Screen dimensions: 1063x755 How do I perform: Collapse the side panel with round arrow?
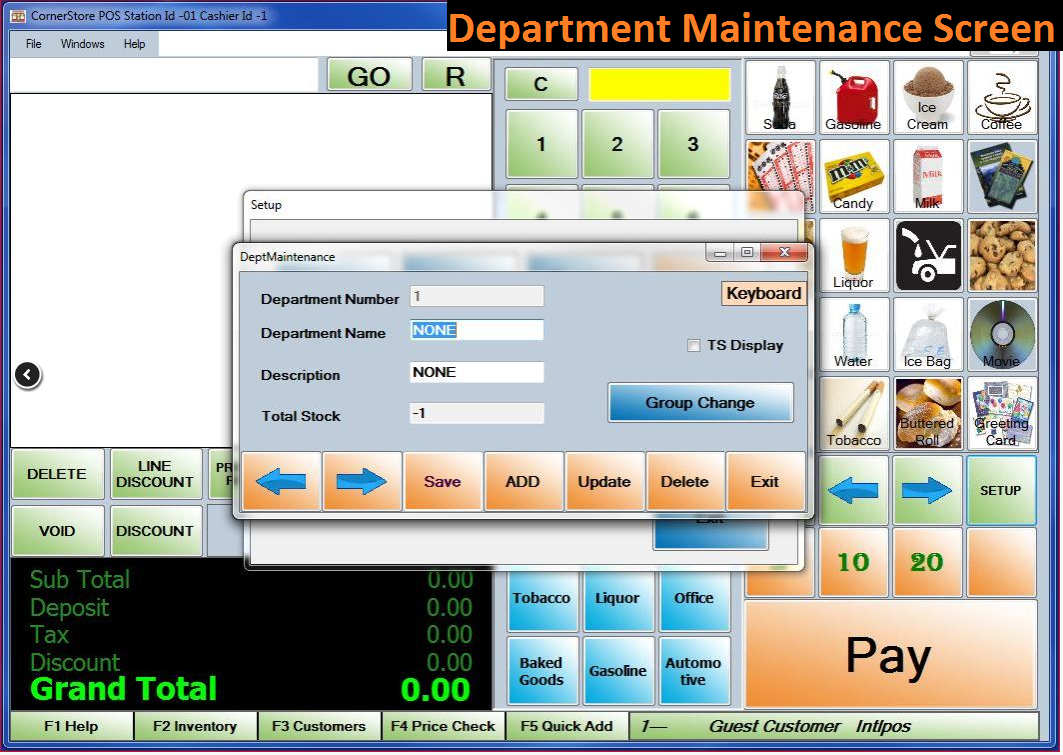click(x=28, y=375)
